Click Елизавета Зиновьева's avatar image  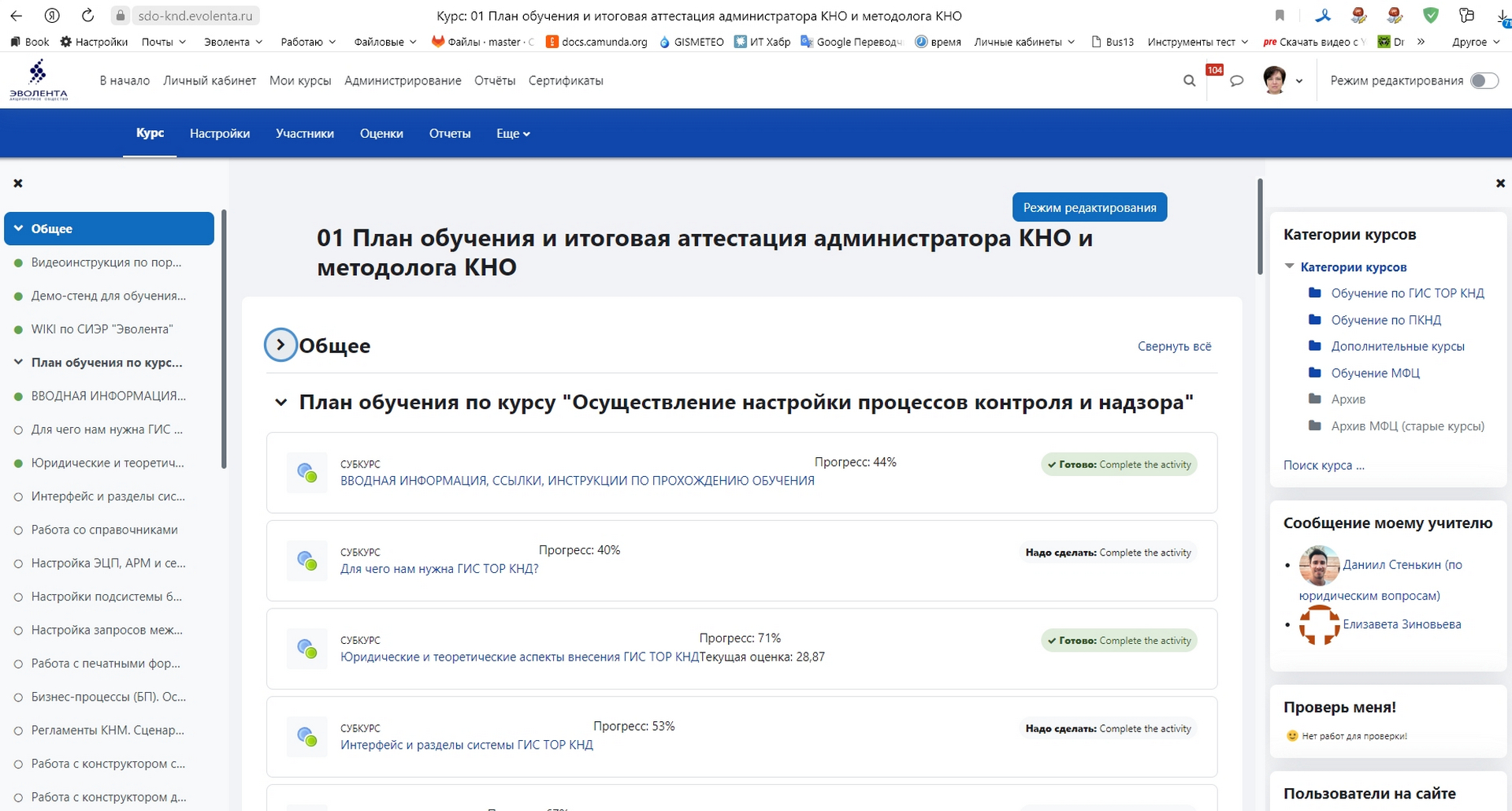click(1319, 624)
